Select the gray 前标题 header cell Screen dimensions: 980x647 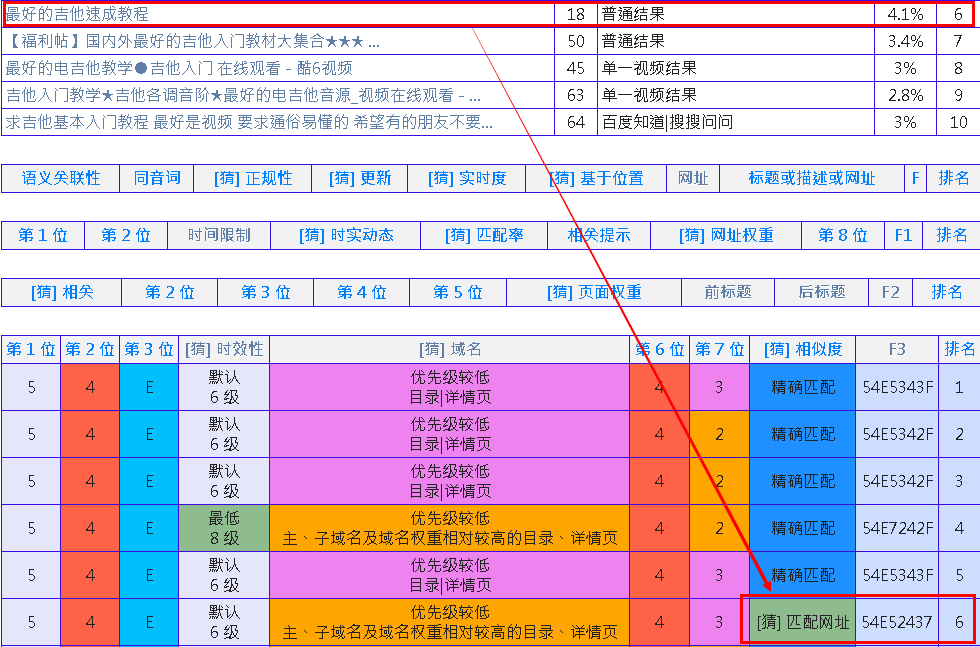click(x=728, y=292)
